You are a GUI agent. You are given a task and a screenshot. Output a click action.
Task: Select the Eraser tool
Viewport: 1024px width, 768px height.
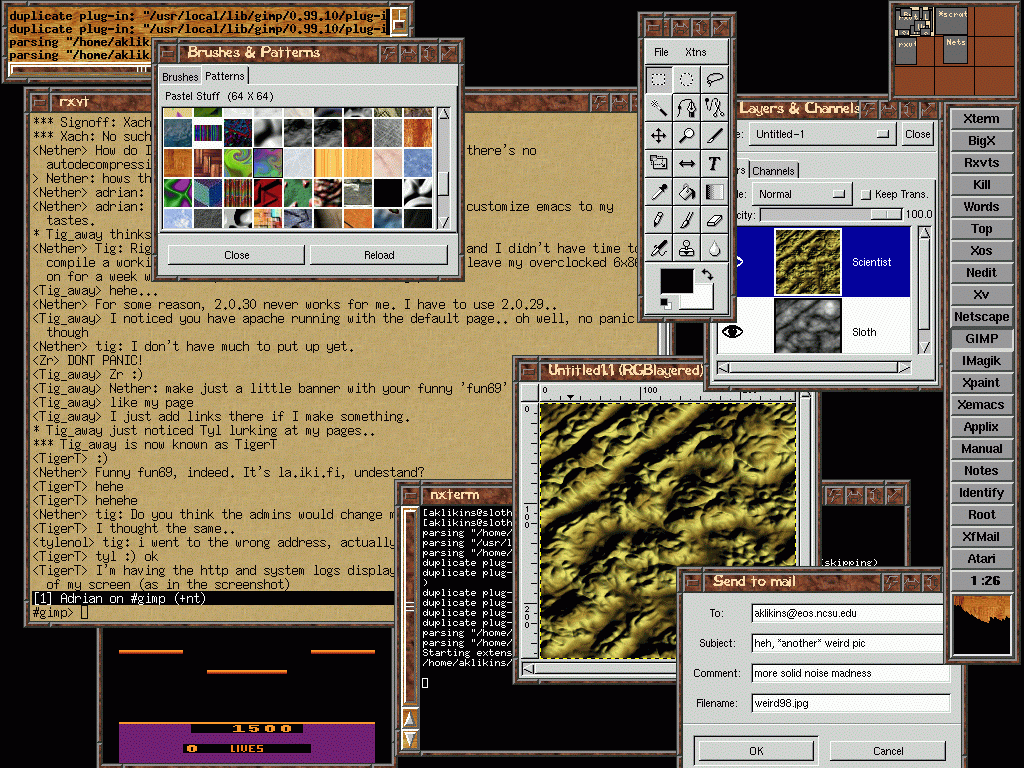pyautogui.click(x=714, y=219)
